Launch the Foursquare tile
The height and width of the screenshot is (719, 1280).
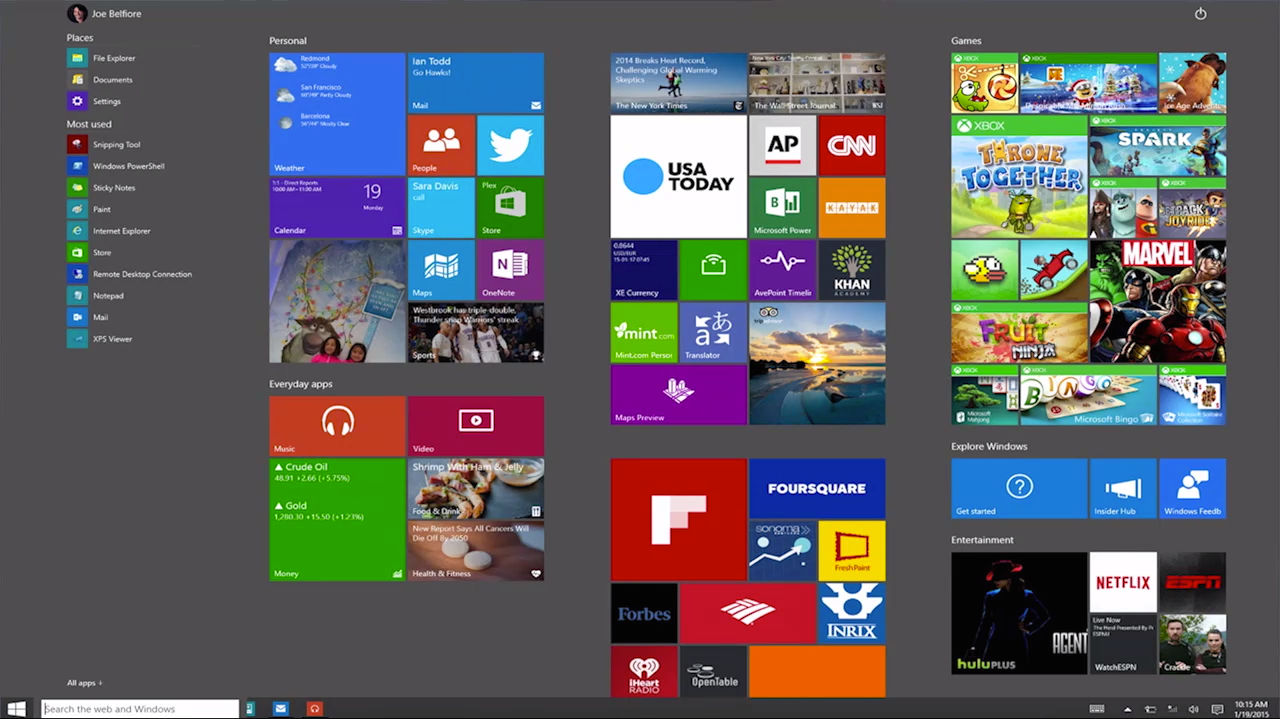click(x=816, y=488)
